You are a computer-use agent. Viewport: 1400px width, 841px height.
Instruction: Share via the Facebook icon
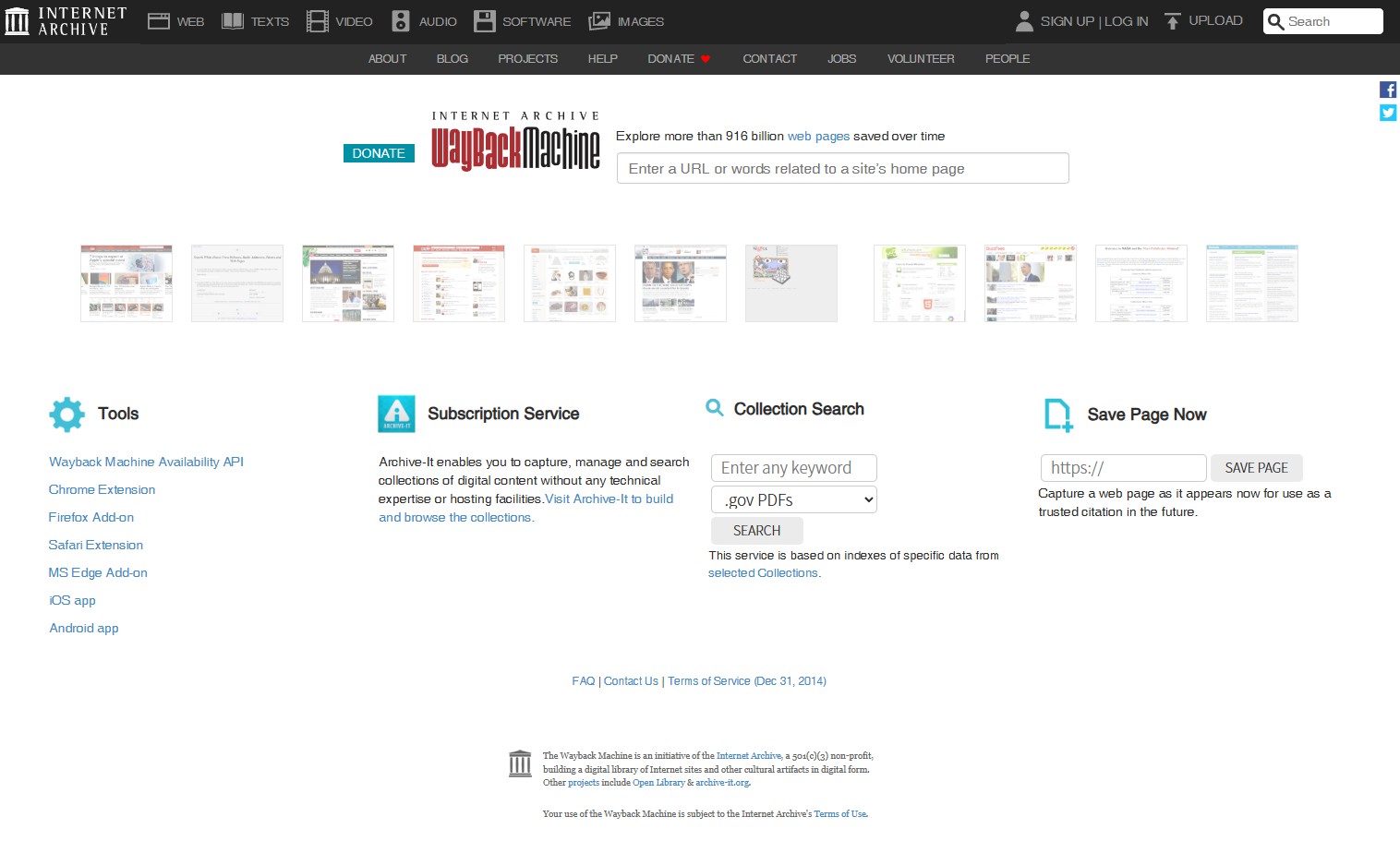point(1388,90)
